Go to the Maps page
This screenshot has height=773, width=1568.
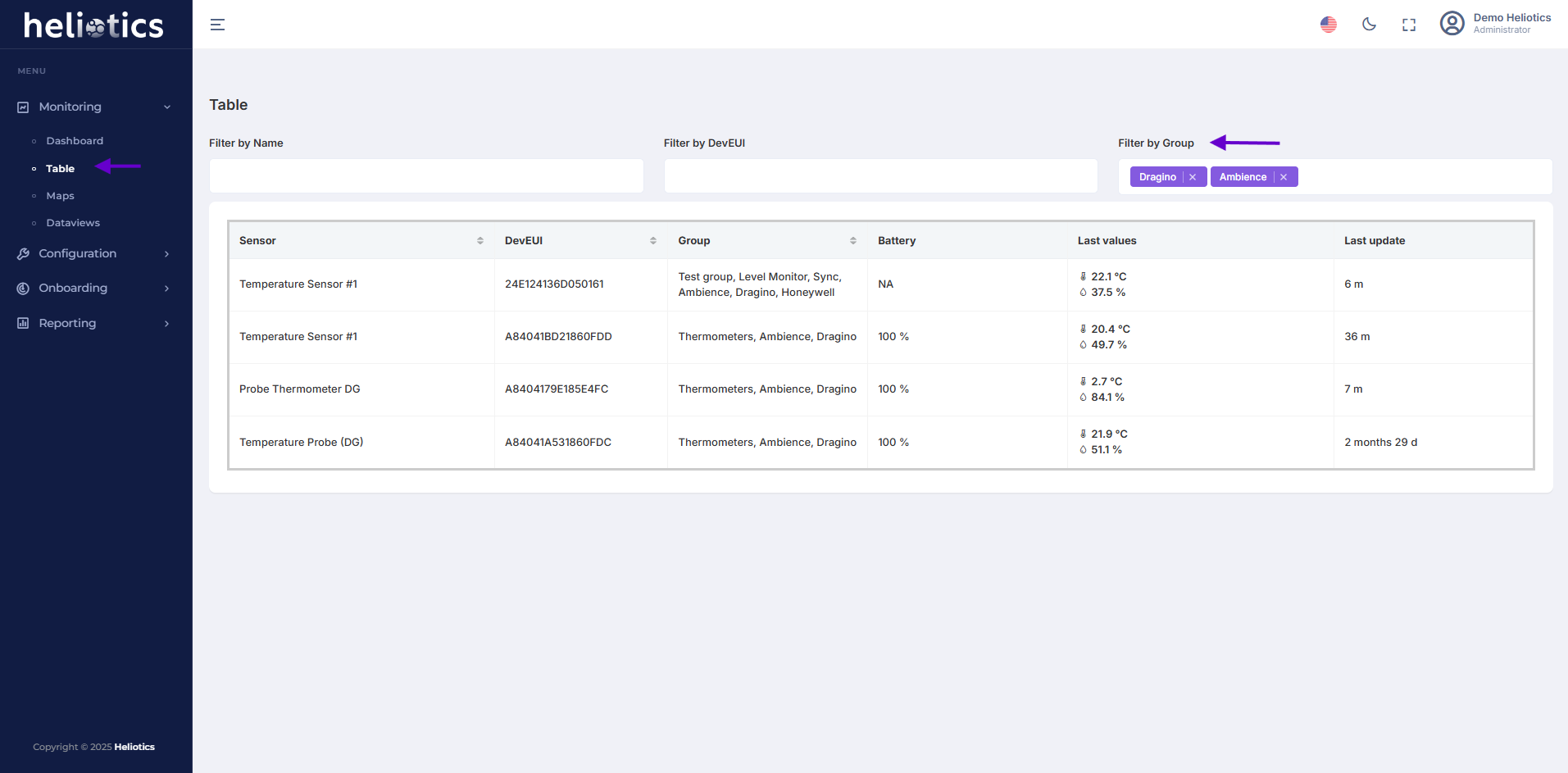(60, 196)
